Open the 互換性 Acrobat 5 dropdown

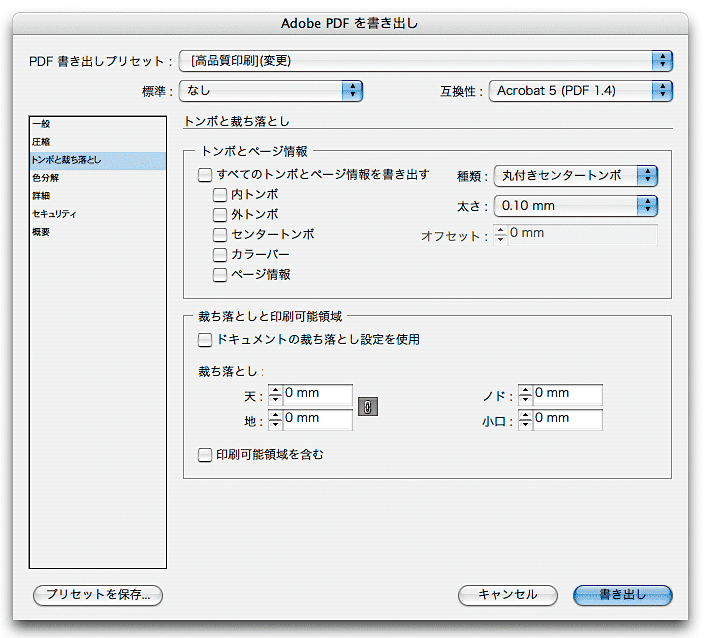pos(580,91)
